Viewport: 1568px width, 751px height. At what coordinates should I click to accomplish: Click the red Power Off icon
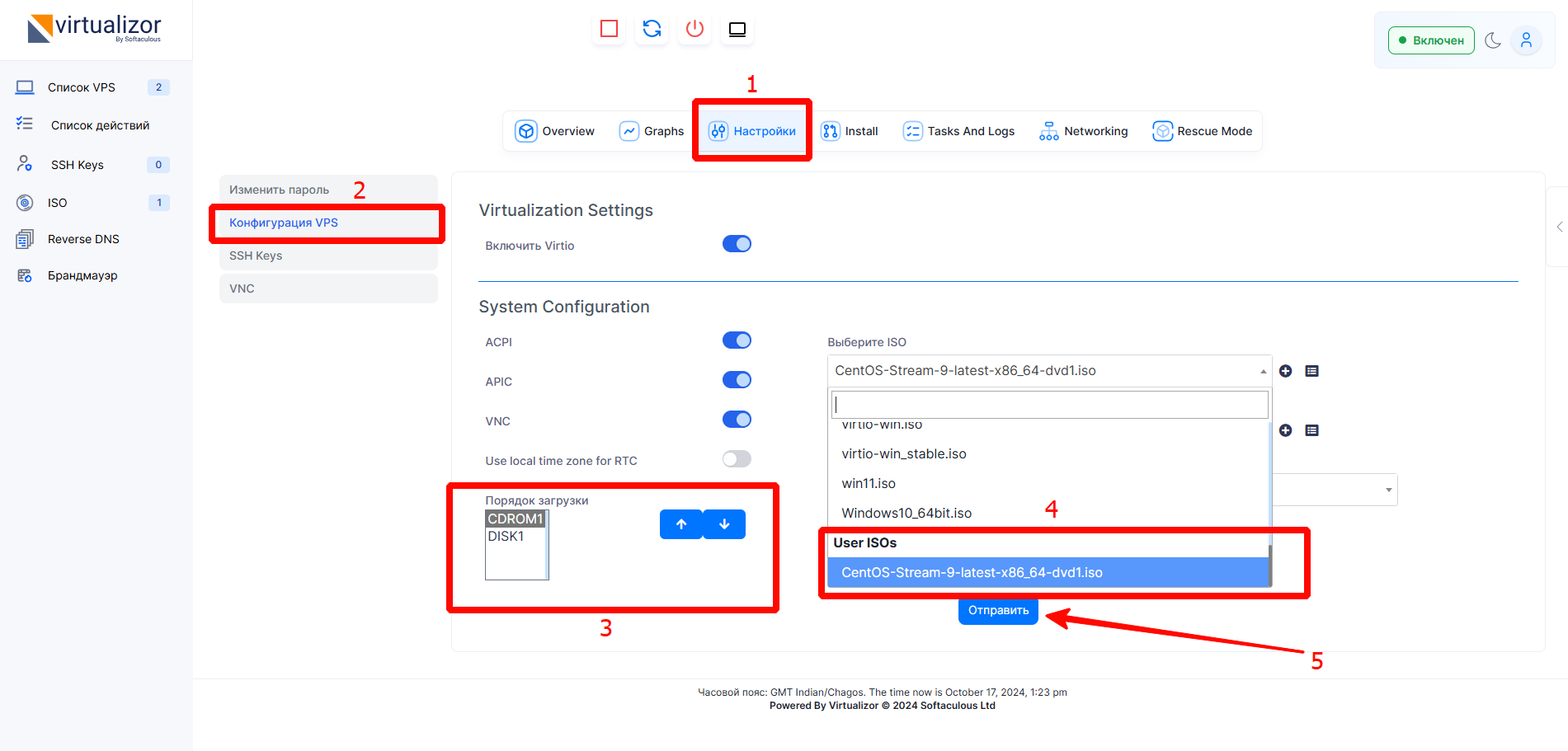[x=695, y=29]
